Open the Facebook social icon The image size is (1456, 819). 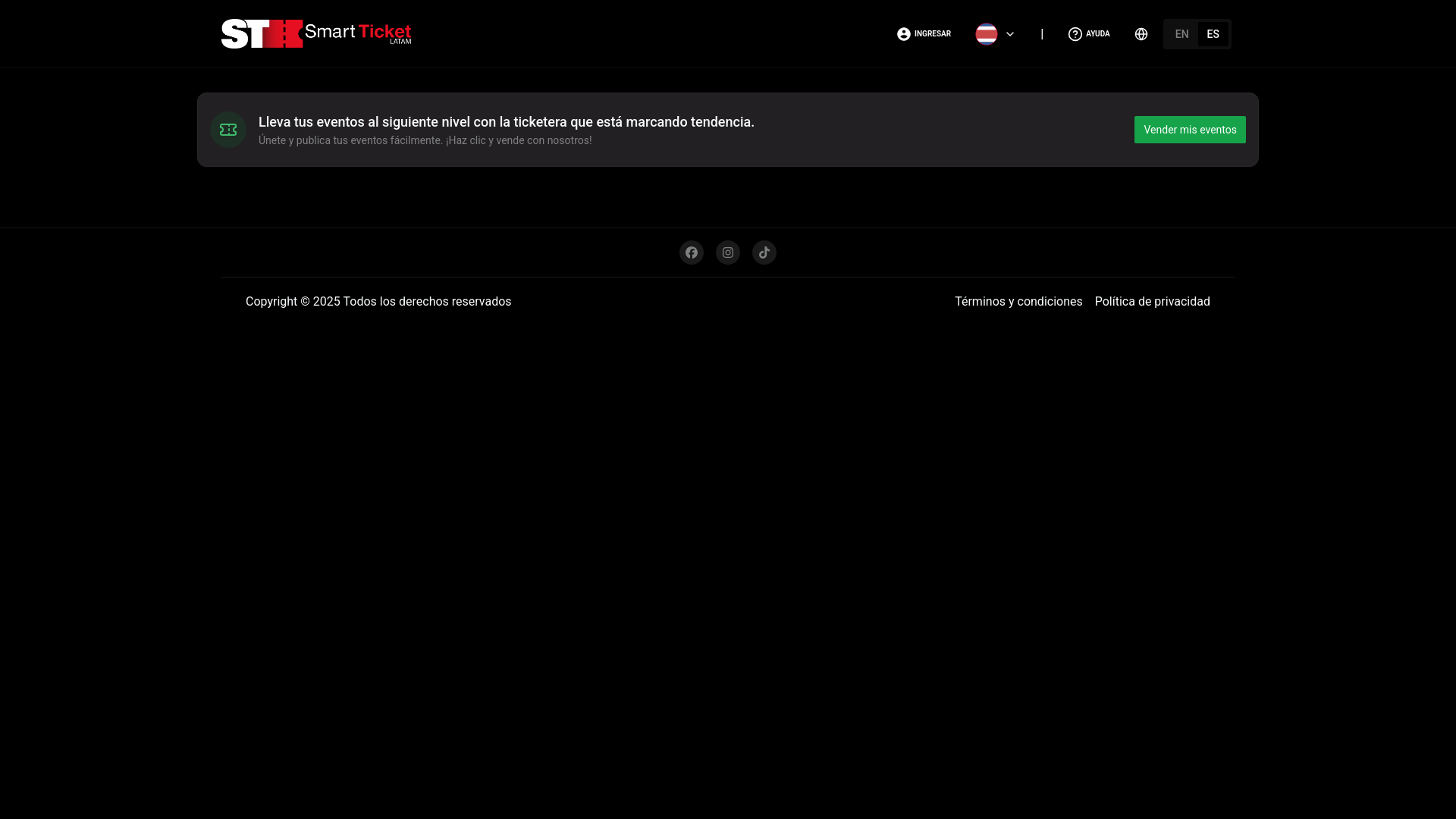[692, 253]
